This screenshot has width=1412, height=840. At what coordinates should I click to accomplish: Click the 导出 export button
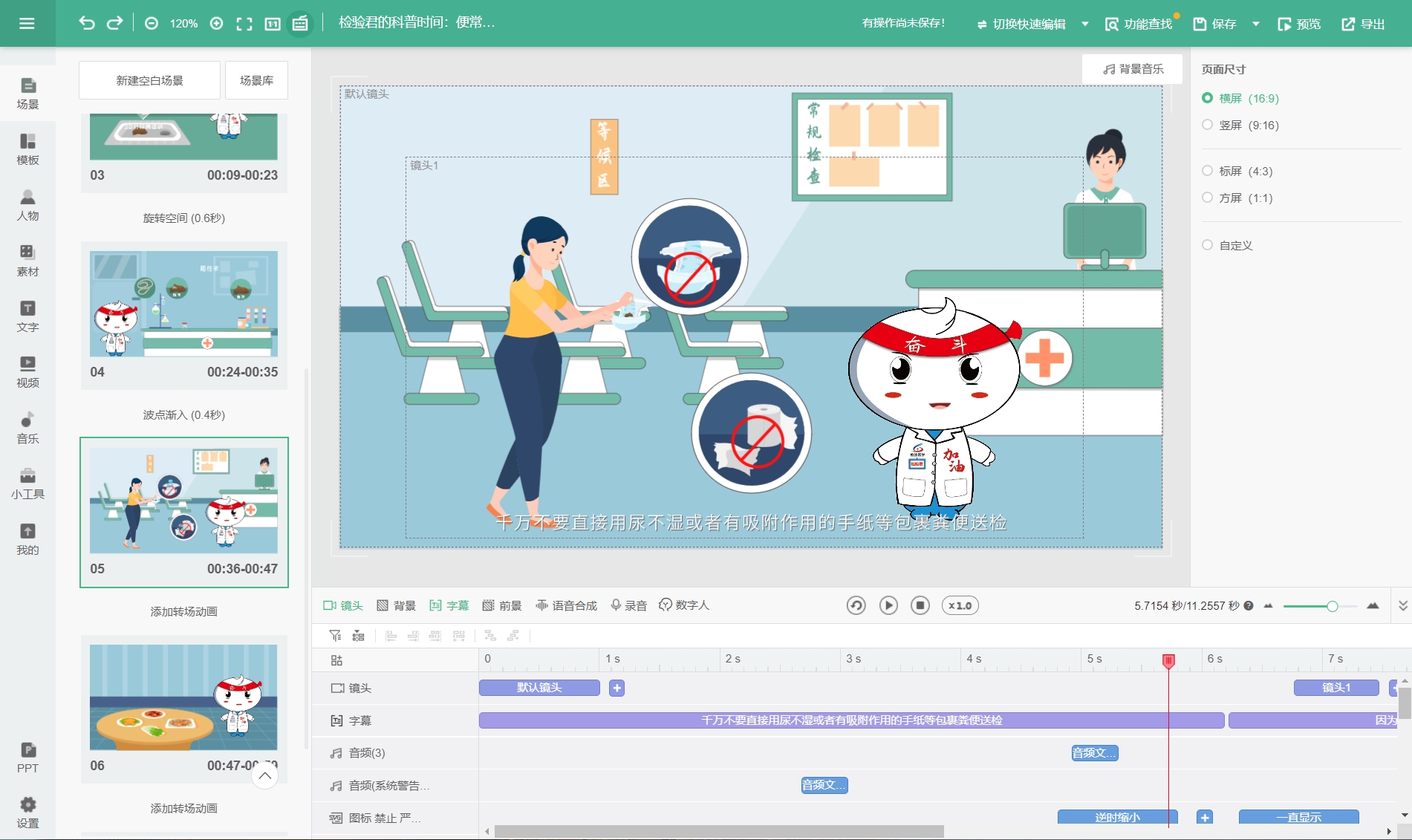[1363, 24]
